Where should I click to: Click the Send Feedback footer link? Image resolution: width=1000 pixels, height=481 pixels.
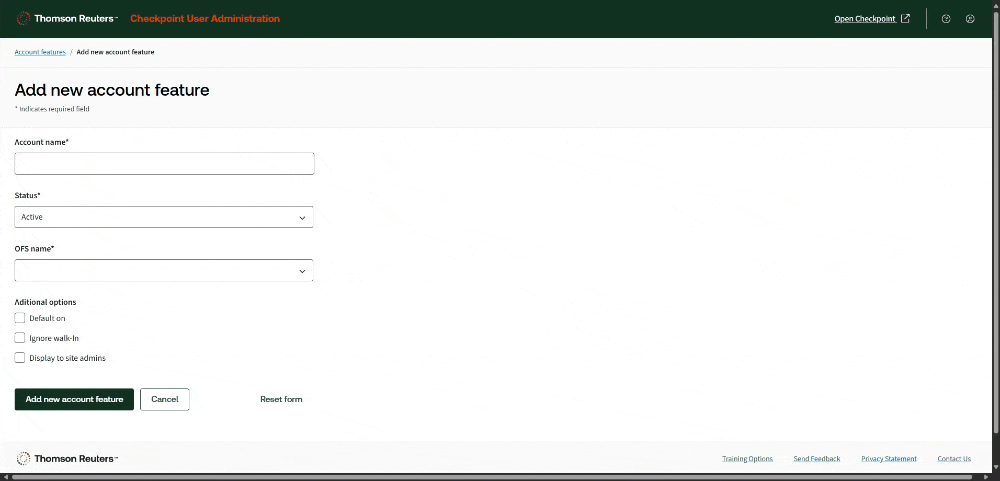click(x=817, y=459)
